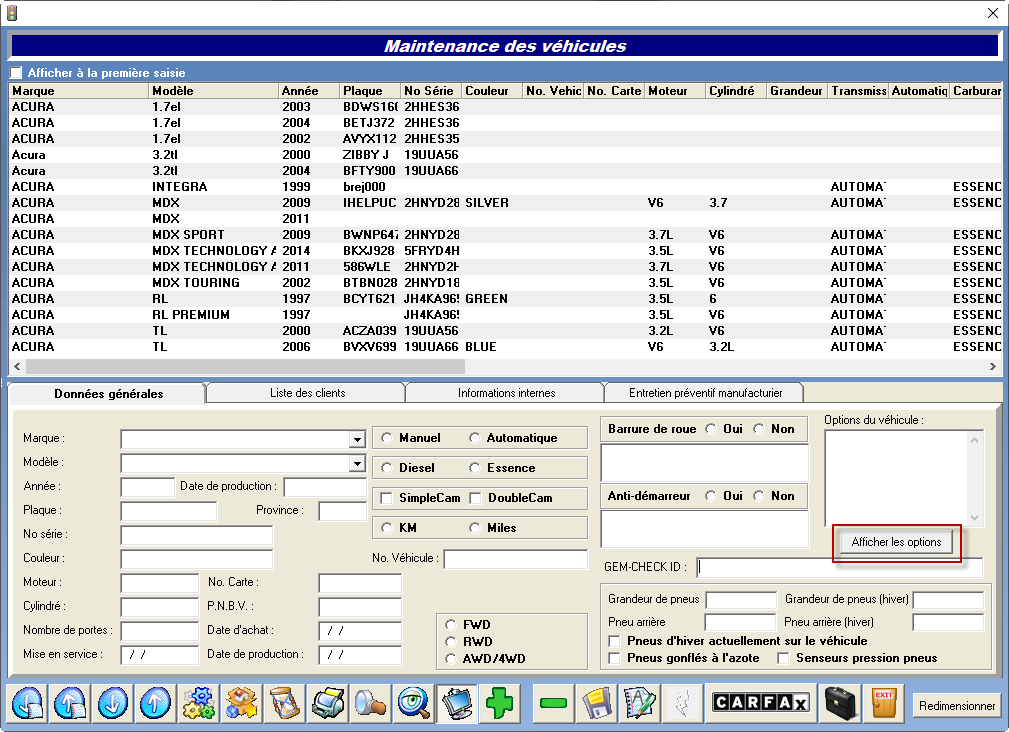1009x732 pixels.
Task: Click the greyed lightning bolt icon
Action: pyautogui.click(x=682, y=703)
